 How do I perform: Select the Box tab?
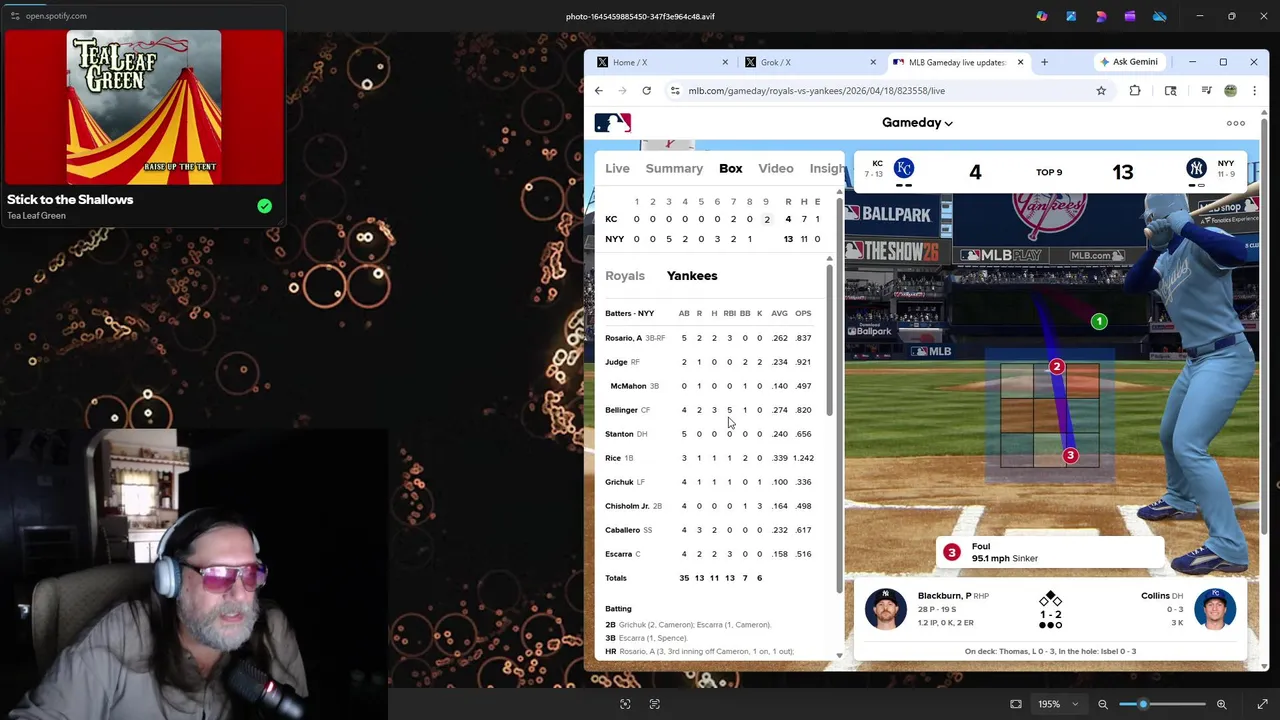click(x=731, y=169)
